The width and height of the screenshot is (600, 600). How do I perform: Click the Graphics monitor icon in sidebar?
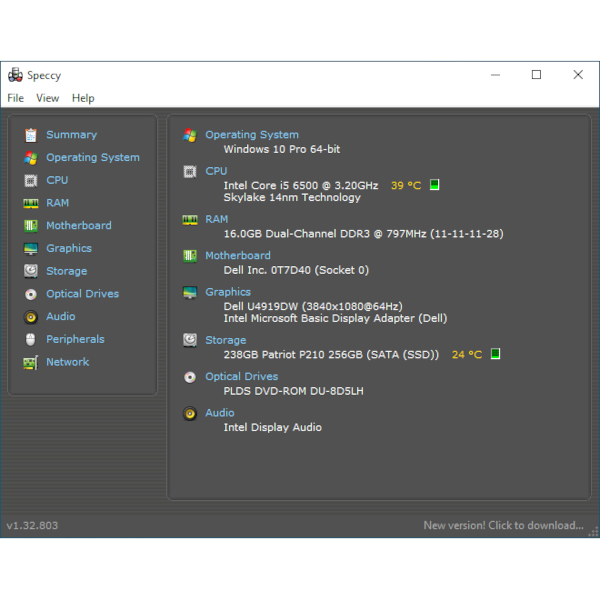(31, 249)
